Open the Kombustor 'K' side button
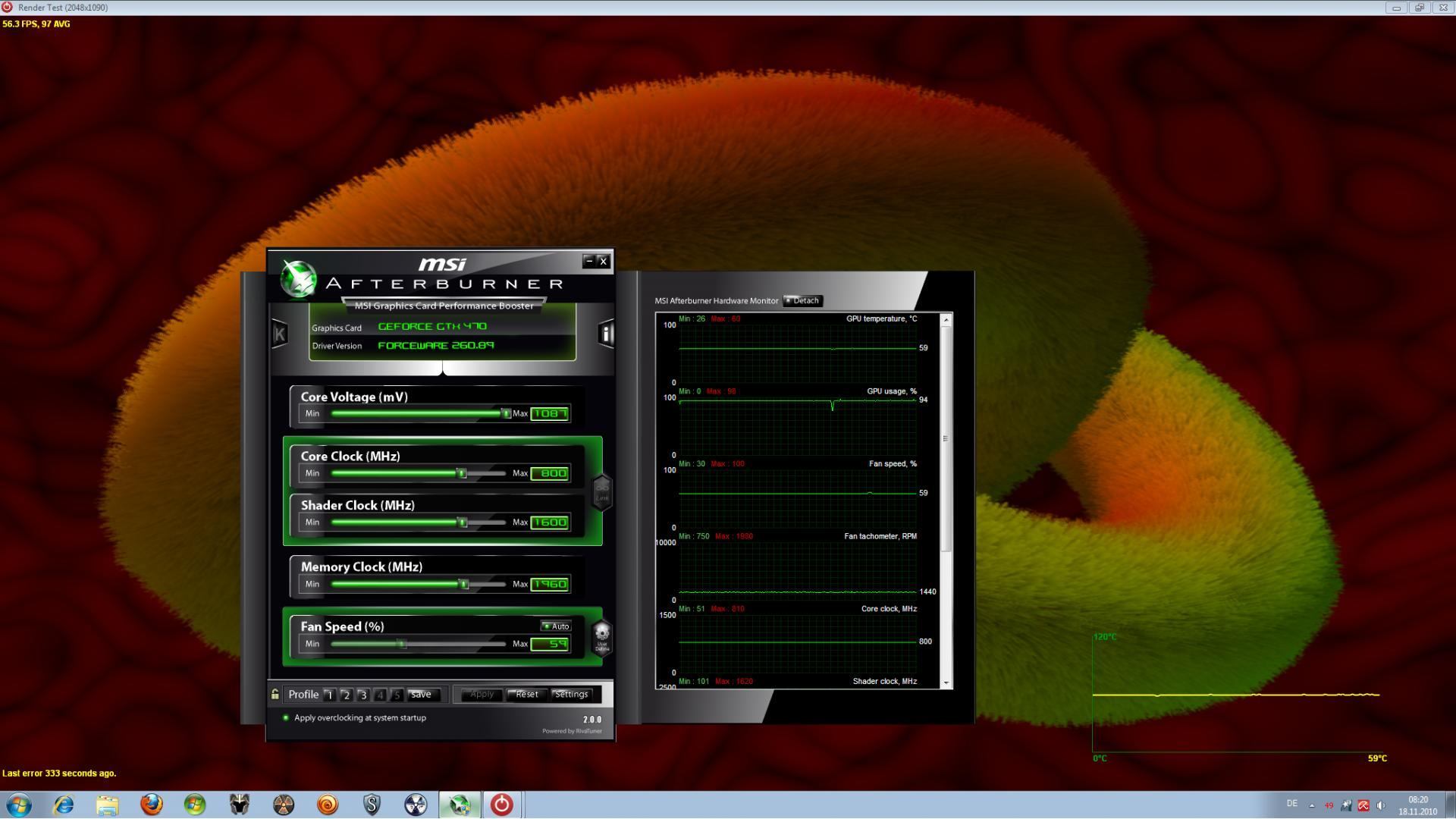This screenshot has width=1456, height=819. [x=279, y=334]
